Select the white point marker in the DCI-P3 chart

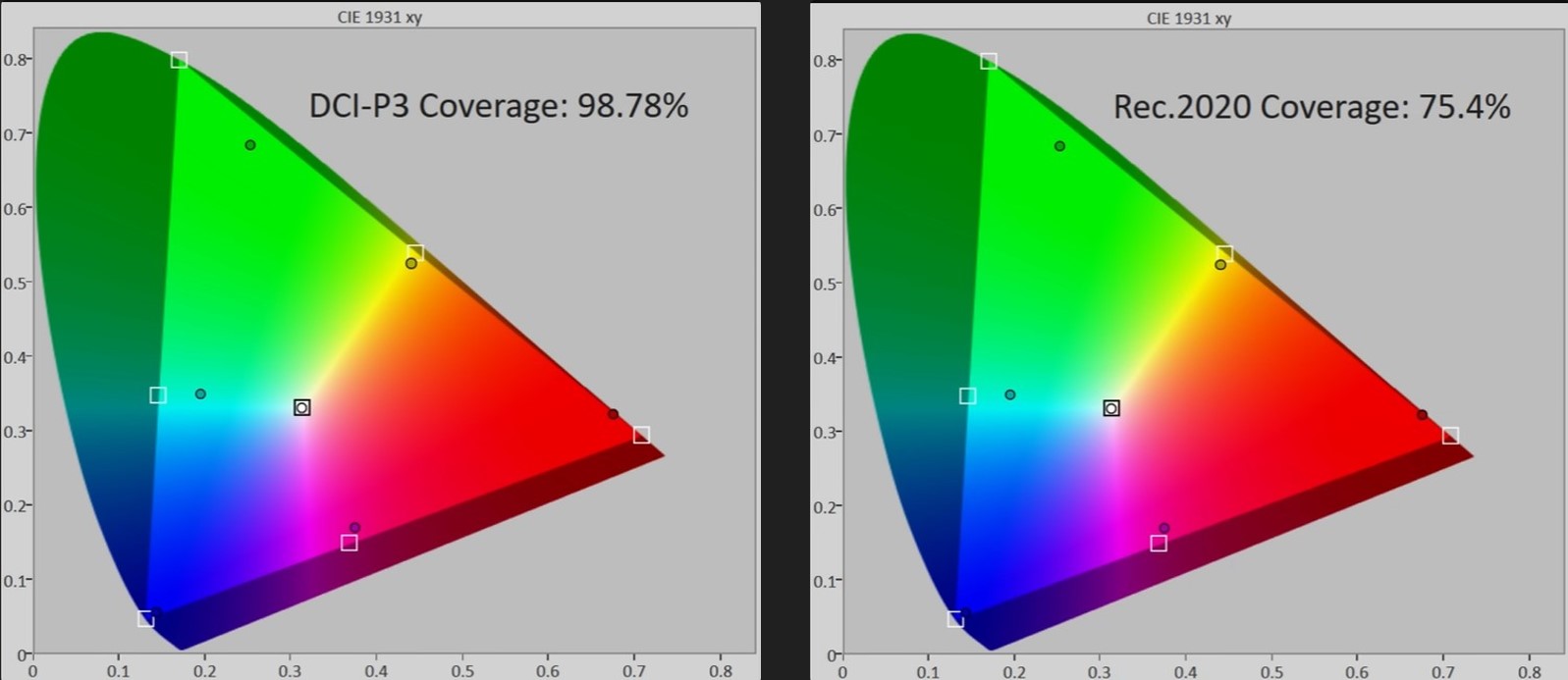click(x=302, y=407)
